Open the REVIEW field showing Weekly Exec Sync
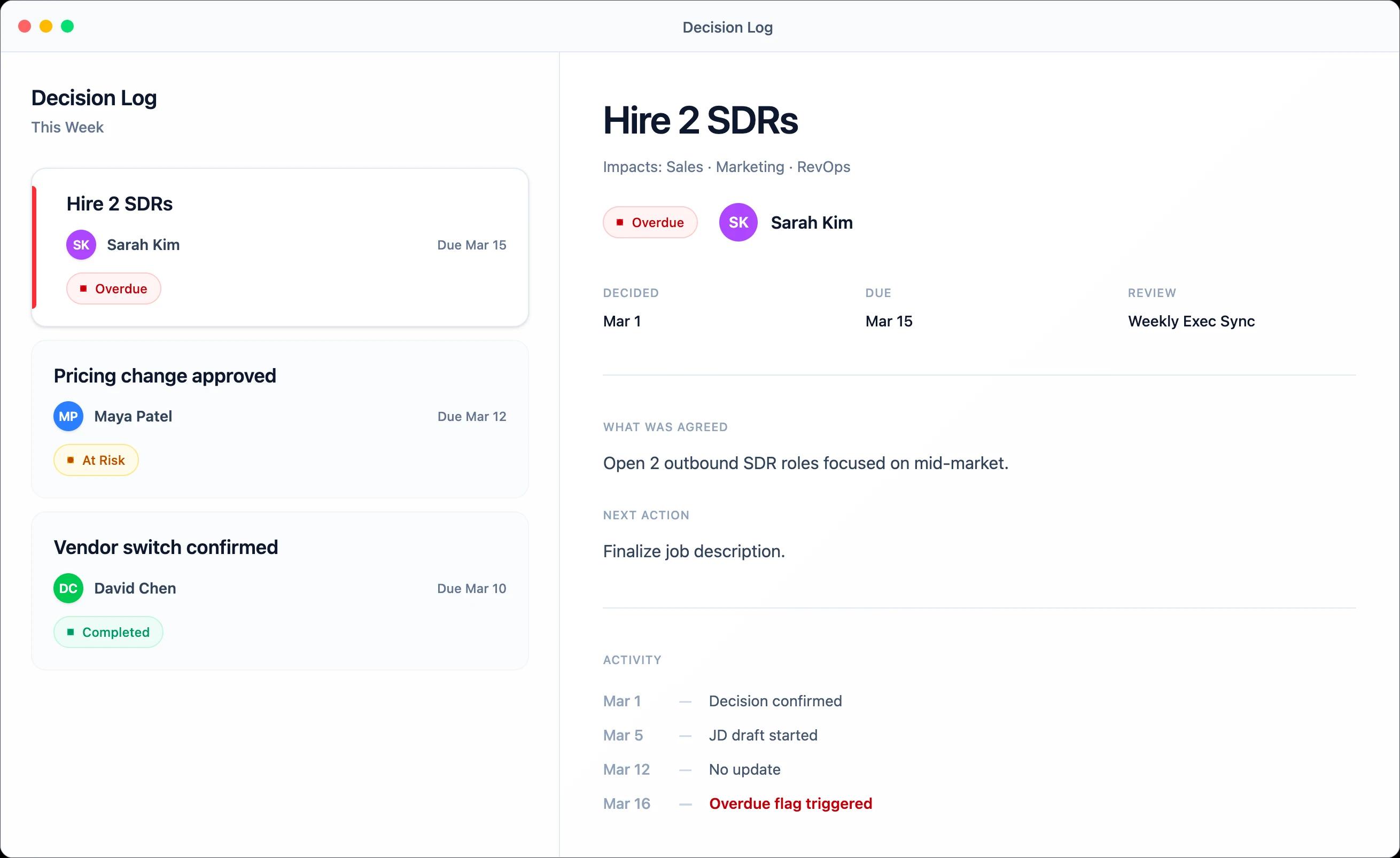1400x858 pixels. coord(1192,321)
